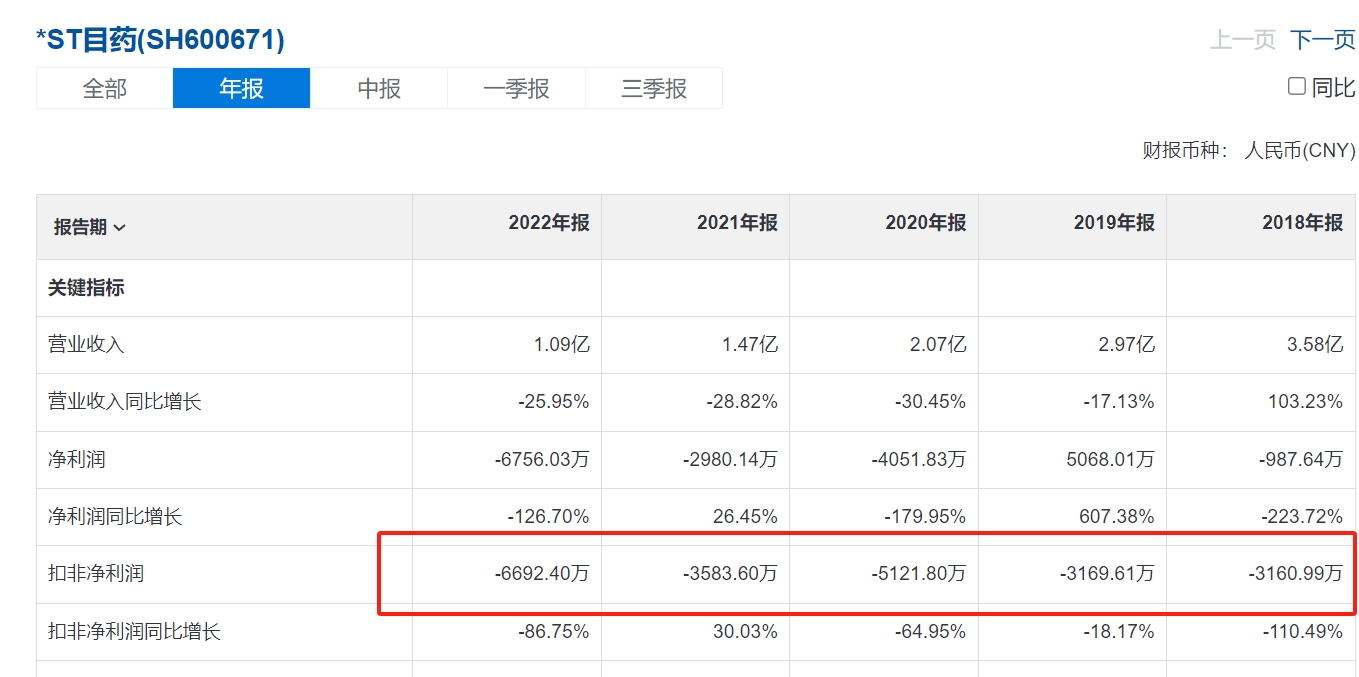Click the 2022 扣非净利润 value -6692.40万
This screenshot has height=677, width=1359.
pos(542,574)
